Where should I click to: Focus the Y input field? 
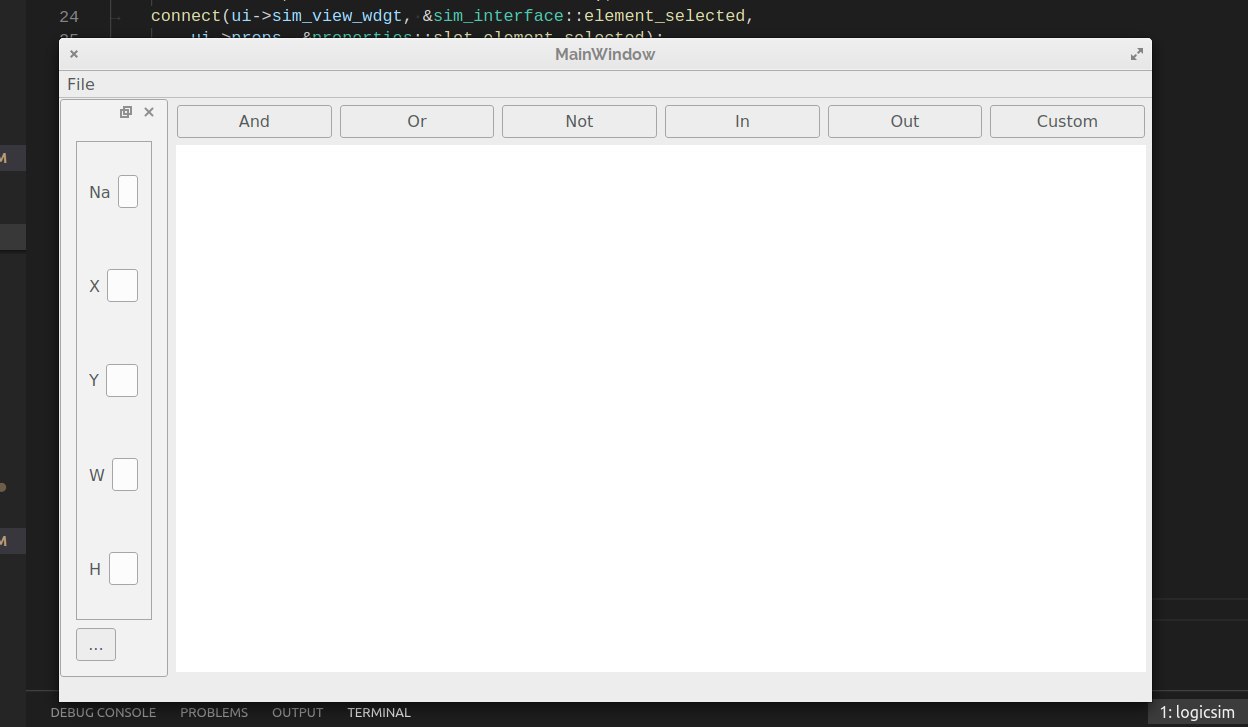pos(122,380)
